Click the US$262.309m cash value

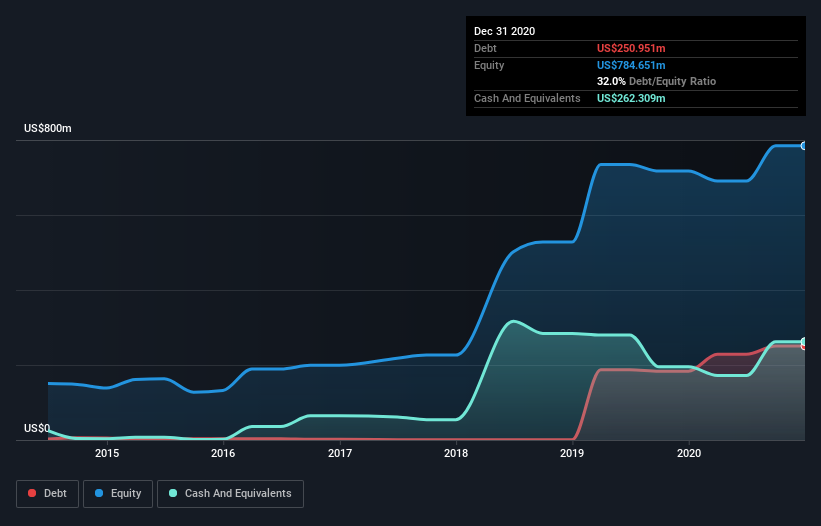(x=631, y=98)
